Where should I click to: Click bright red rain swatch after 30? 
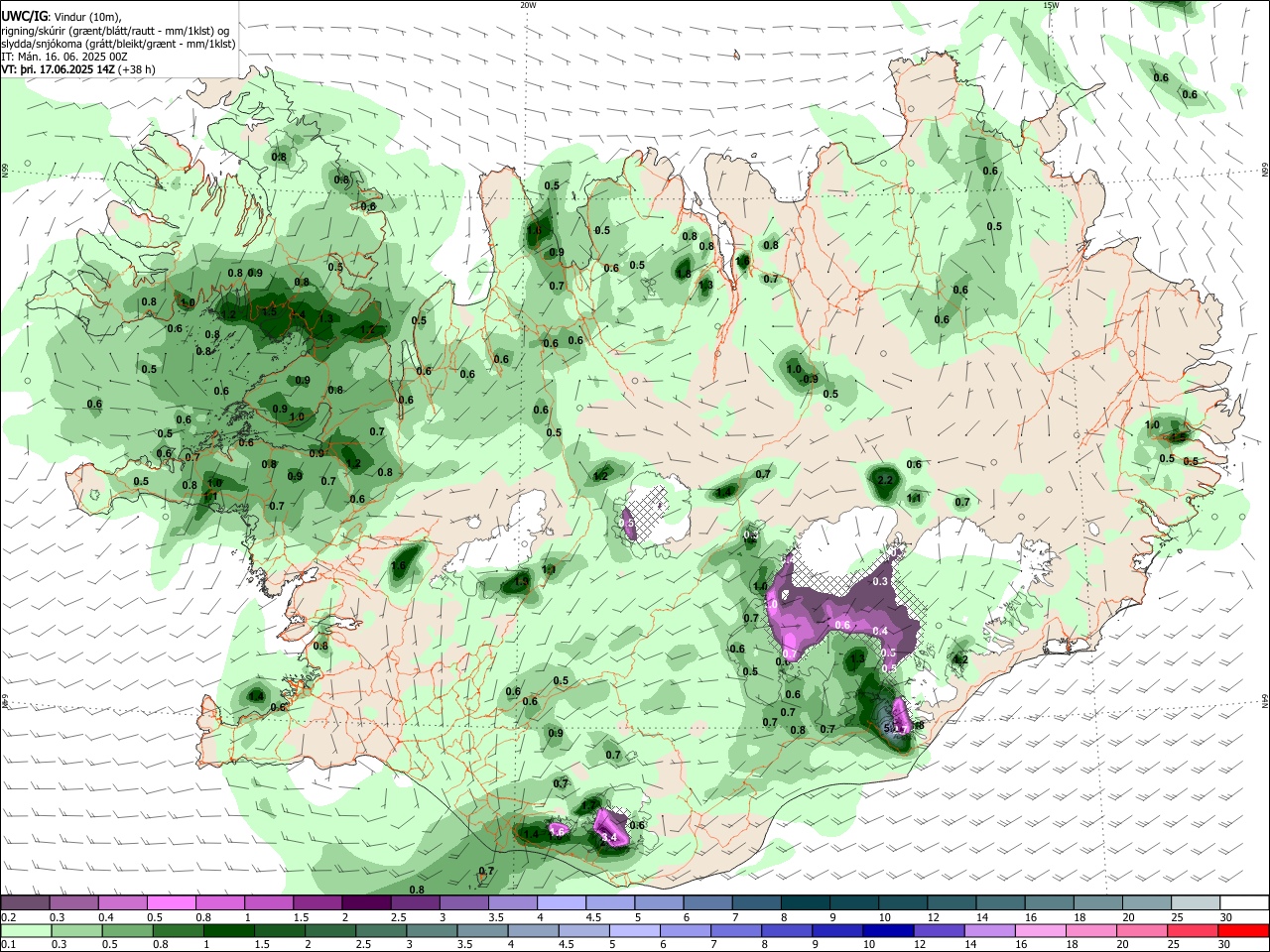click(x=1243, y=930)
